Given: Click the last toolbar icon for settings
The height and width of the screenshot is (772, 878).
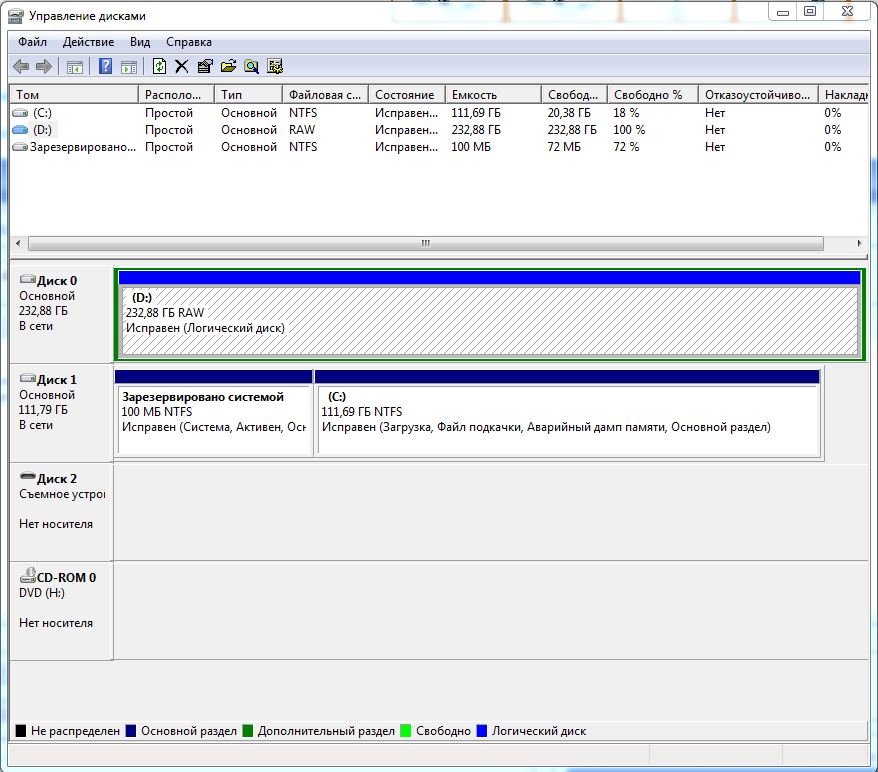Looking at the screenshot, I should point(275,67).
